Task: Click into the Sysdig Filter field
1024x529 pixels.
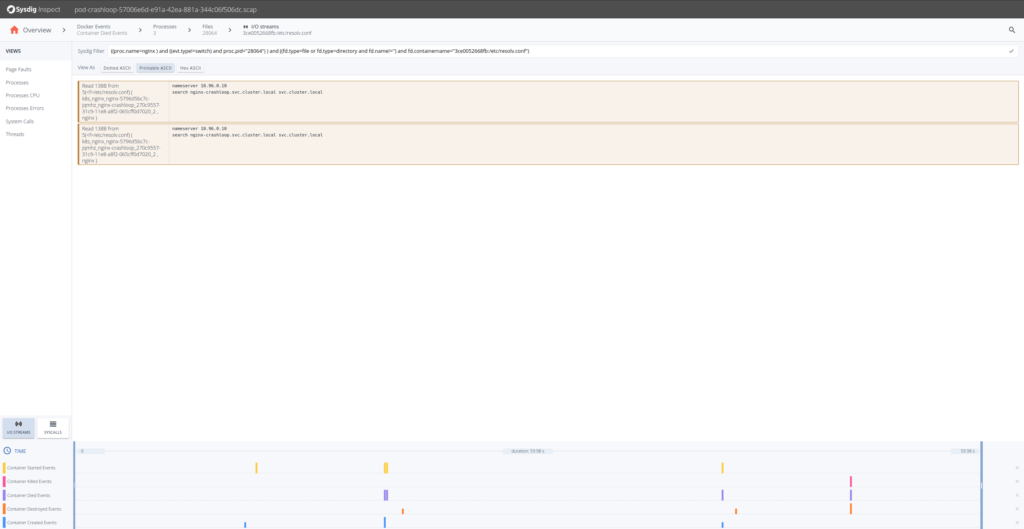Action: 555,51
